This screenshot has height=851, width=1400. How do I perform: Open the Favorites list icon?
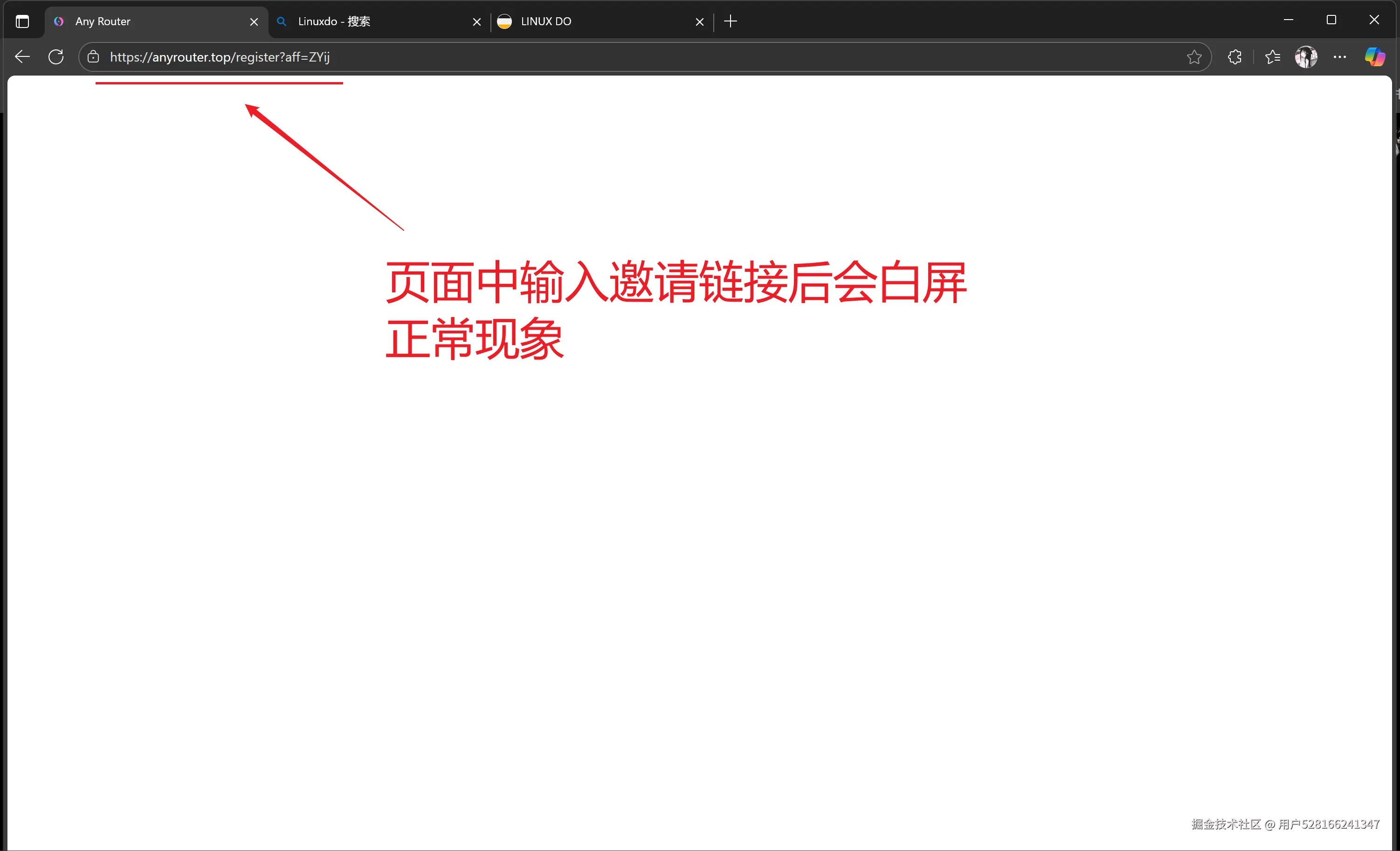pos(1272,57)
